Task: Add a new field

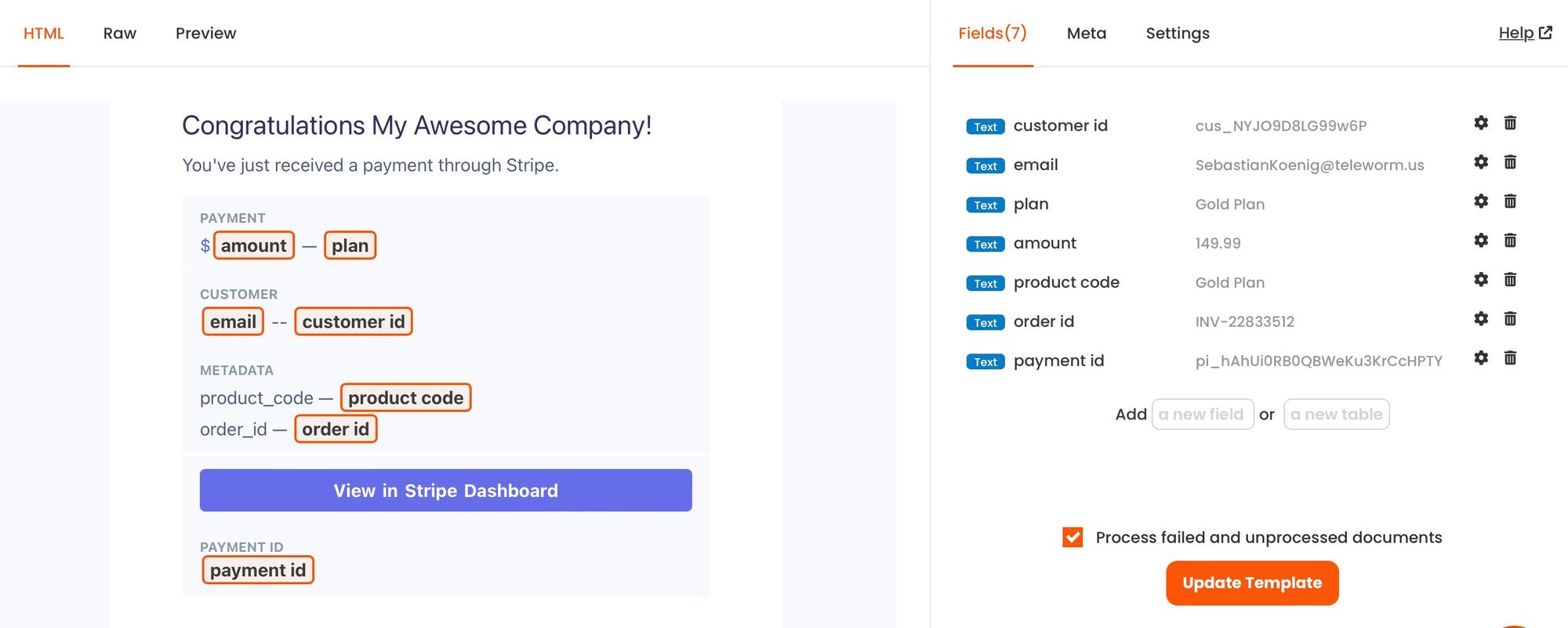Action: coord(1202,414)
